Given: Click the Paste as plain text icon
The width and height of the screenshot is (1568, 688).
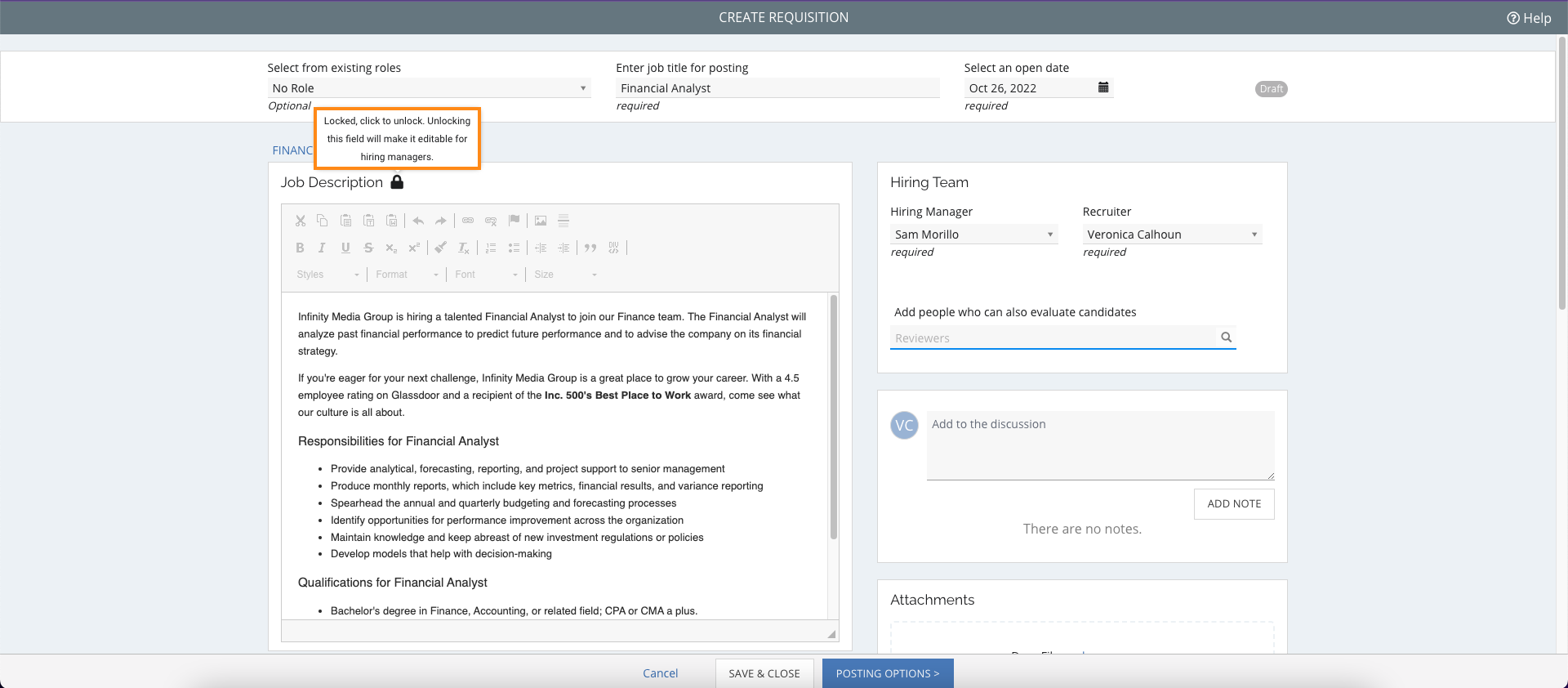Looking at the screenshot, I should click(368, 221).
